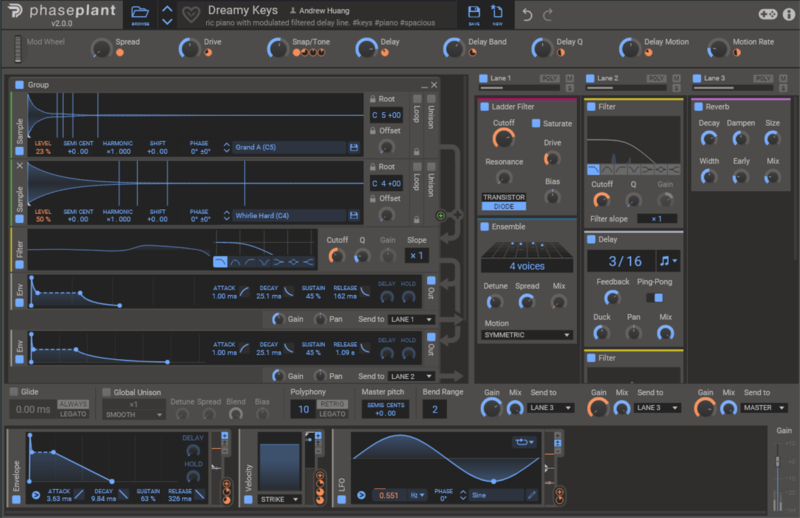Toggle the Saturate option in Ladder Filter
The height and width of the screenshot is (518, 800).
[x=536, y=123]
